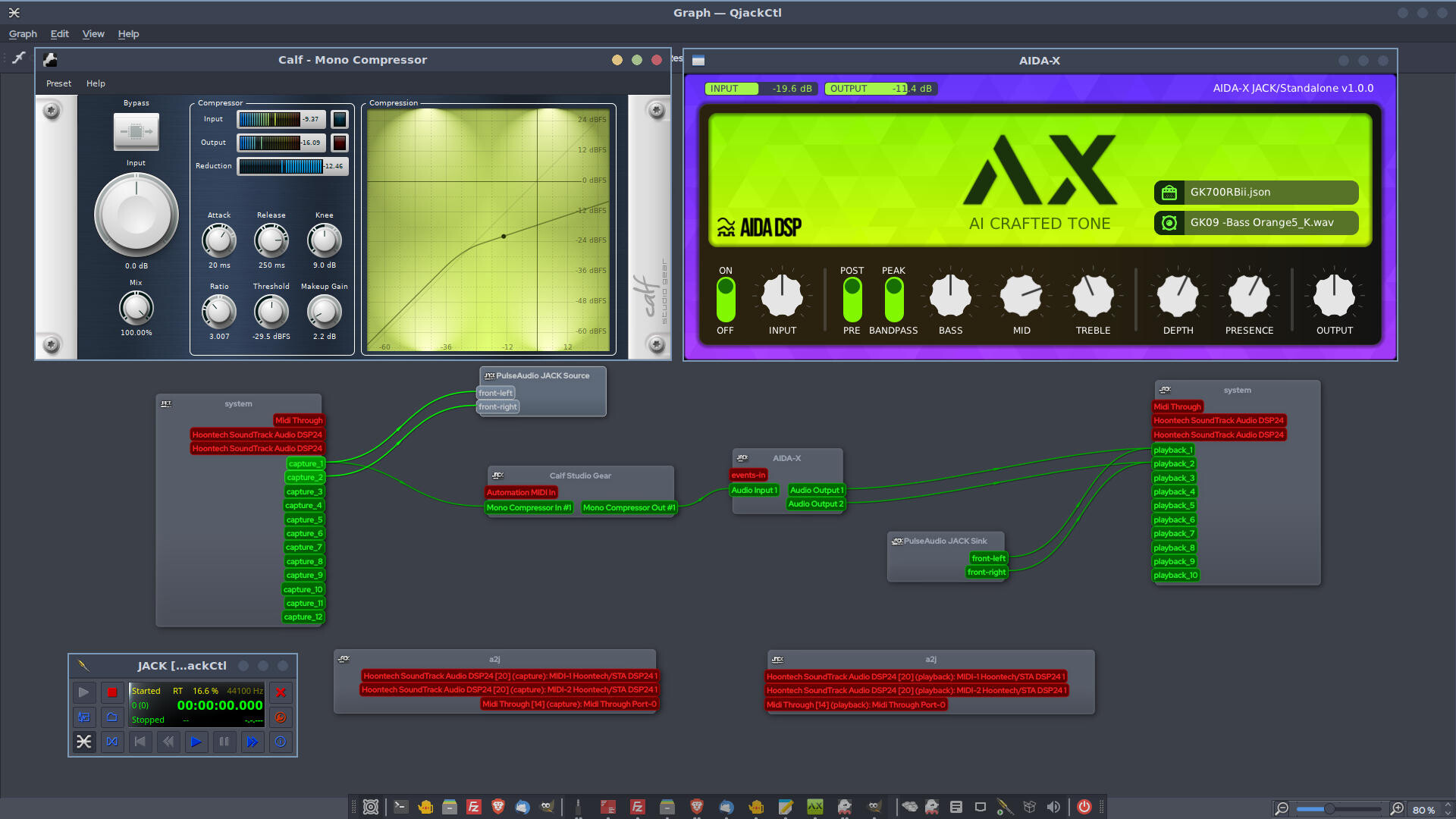This screenshot has height=819, width=1456.
Task: Open the Help menu in Calf Compressor
Action: click(x=96, y=83)
